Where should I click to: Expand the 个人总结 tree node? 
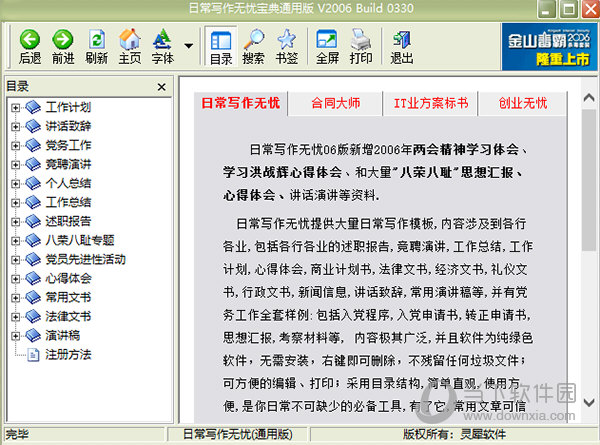(15, 184)
